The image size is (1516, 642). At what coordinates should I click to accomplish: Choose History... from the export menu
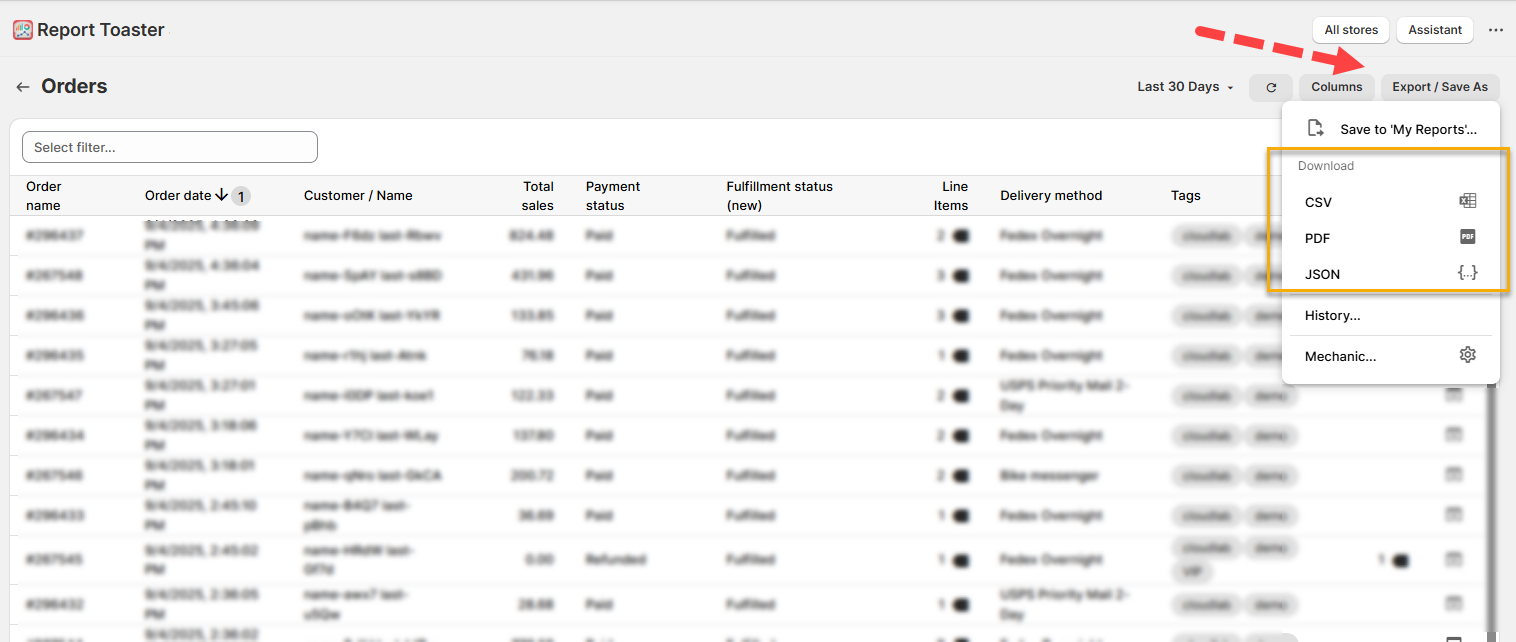click(1332, 315)
